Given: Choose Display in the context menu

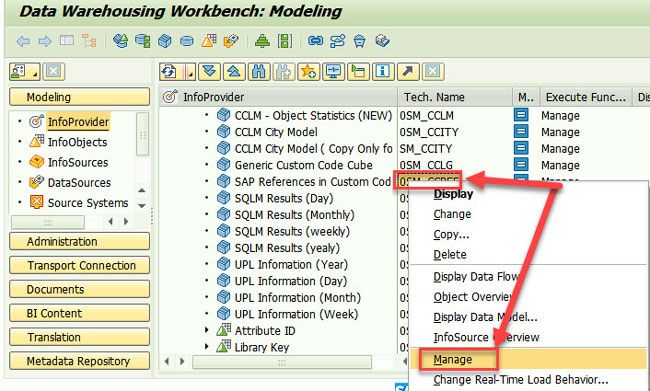Looking at the screenshot, I should [453, 194].
